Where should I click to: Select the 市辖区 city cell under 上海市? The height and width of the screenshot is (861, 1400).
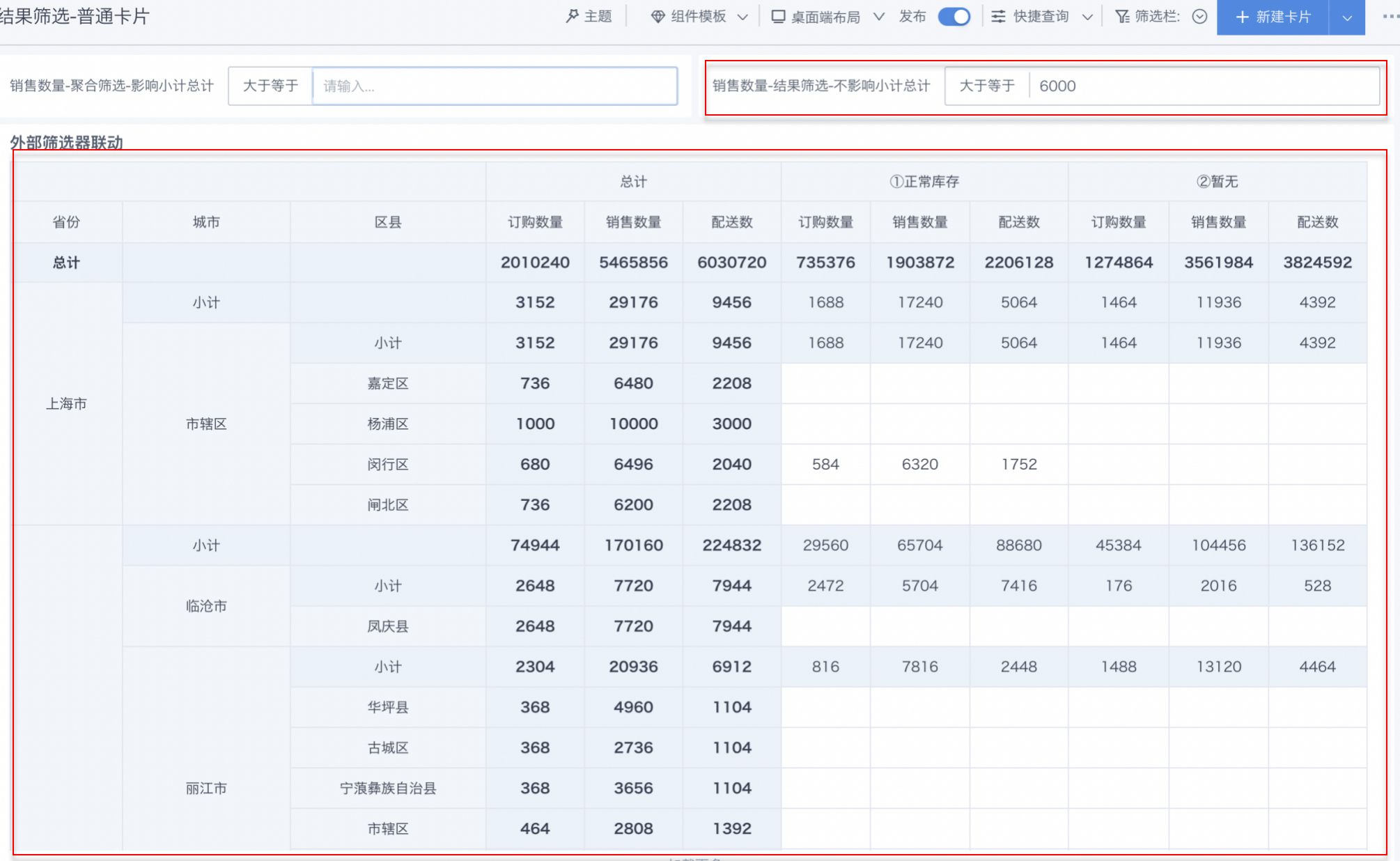coord(206,424)
